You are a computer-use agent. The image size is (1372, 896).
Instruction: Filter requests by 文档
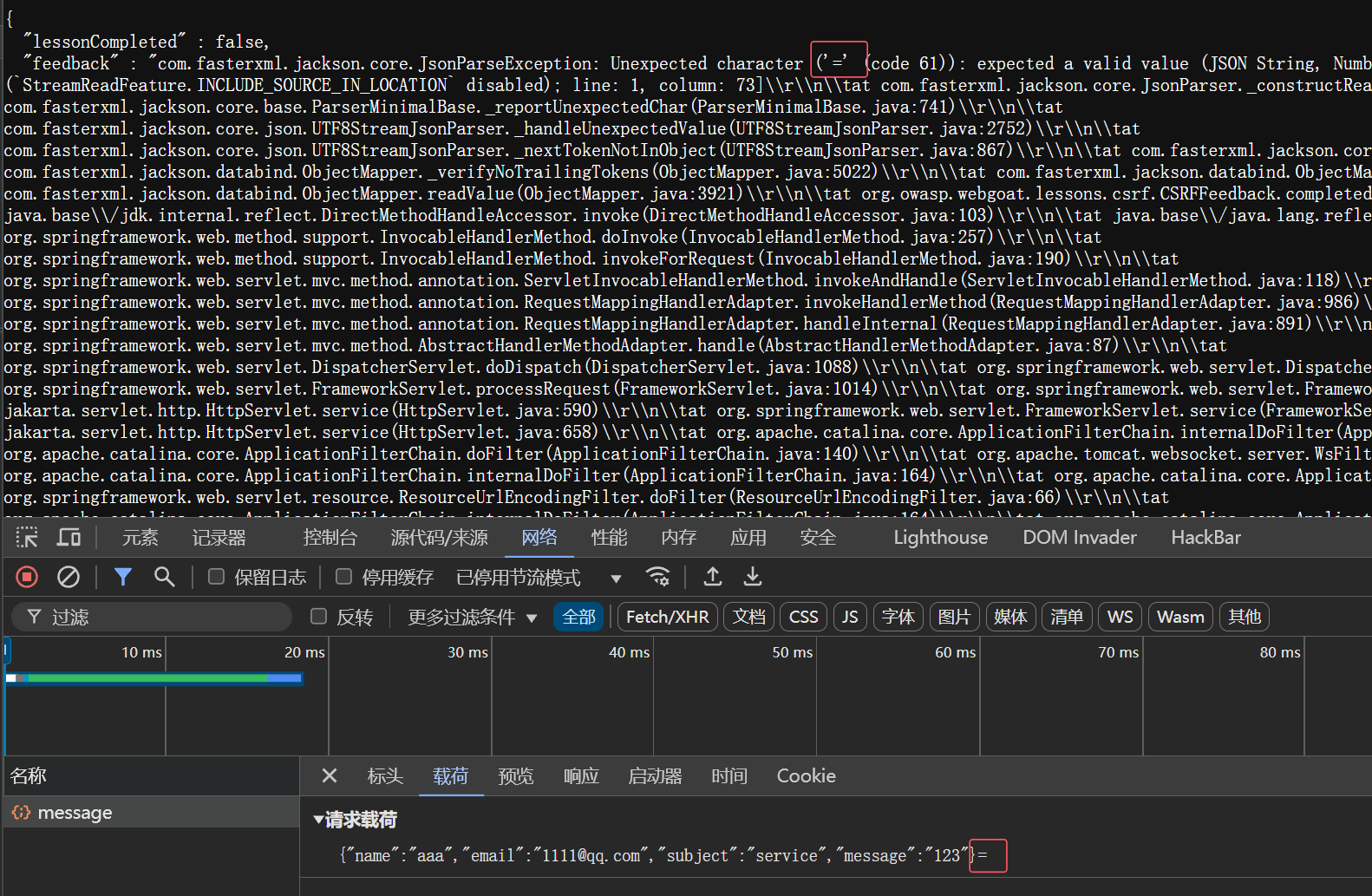coord(749,617)
